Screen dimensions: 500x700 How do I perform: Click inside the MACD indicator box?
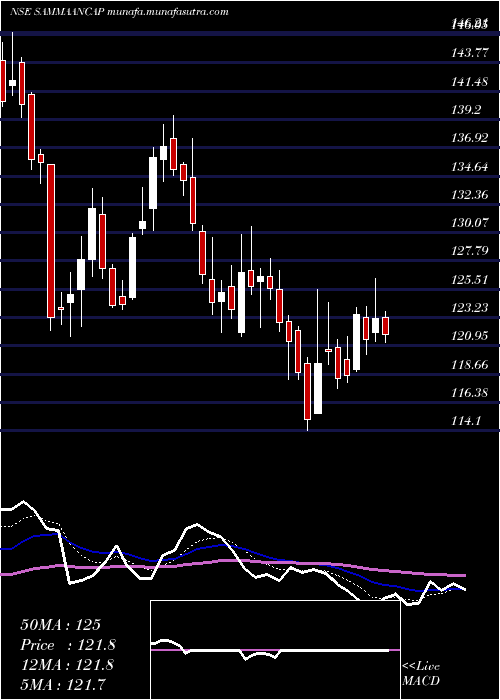[275, 650]
